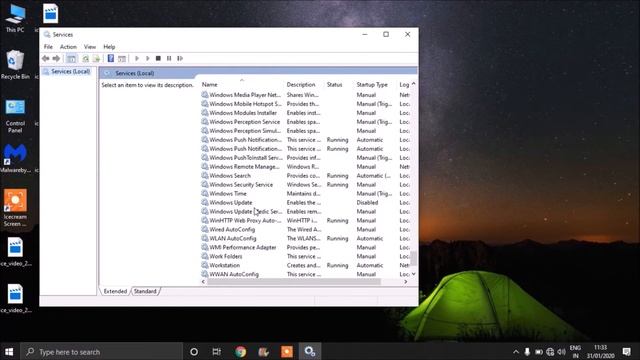Open Icecream Screen Recorder taskbar icon
Viewport: 640px width, 360px height.
287,351
